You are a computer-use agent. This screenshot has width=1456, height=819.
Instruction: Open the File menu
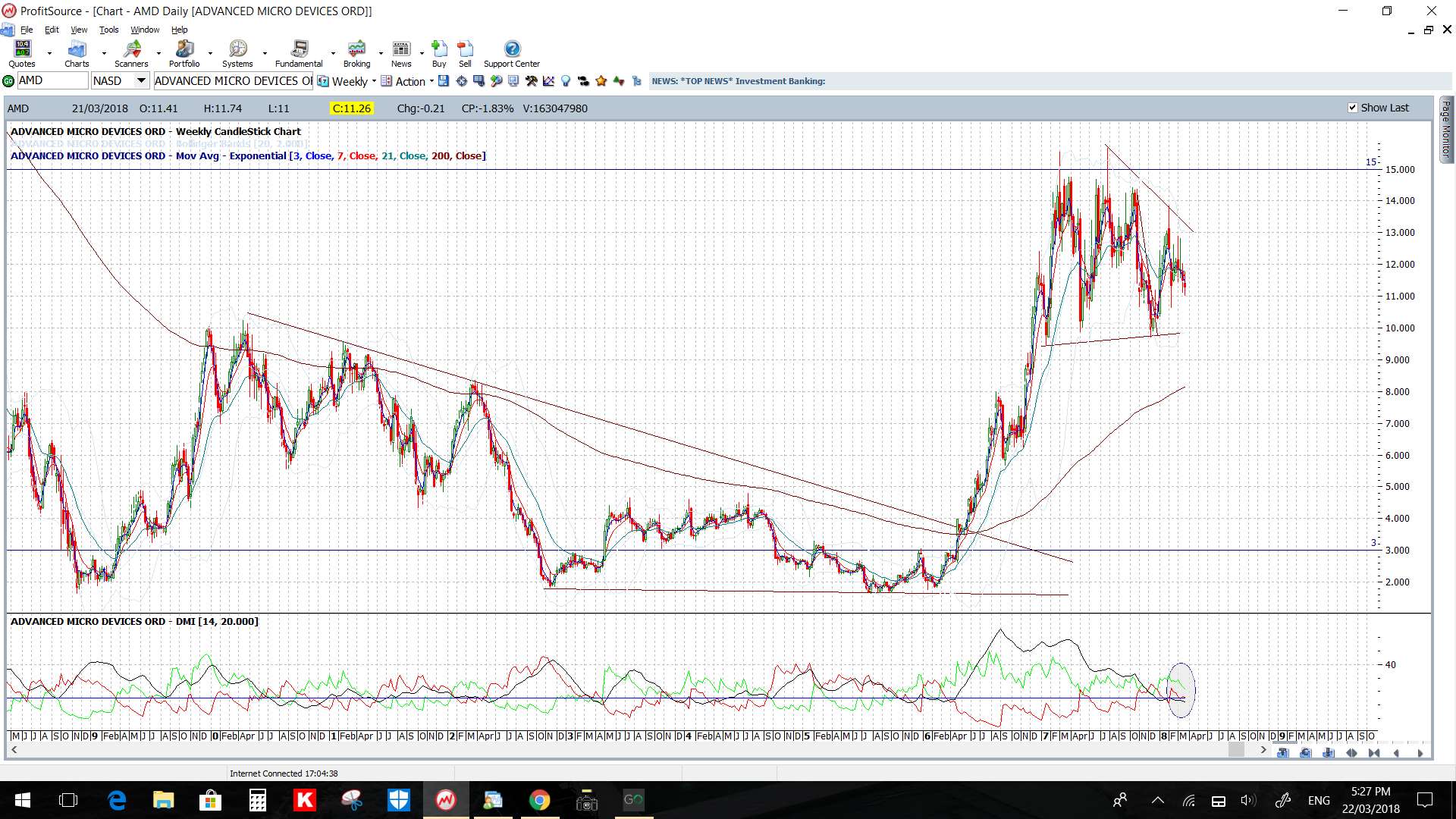[27, 30]
